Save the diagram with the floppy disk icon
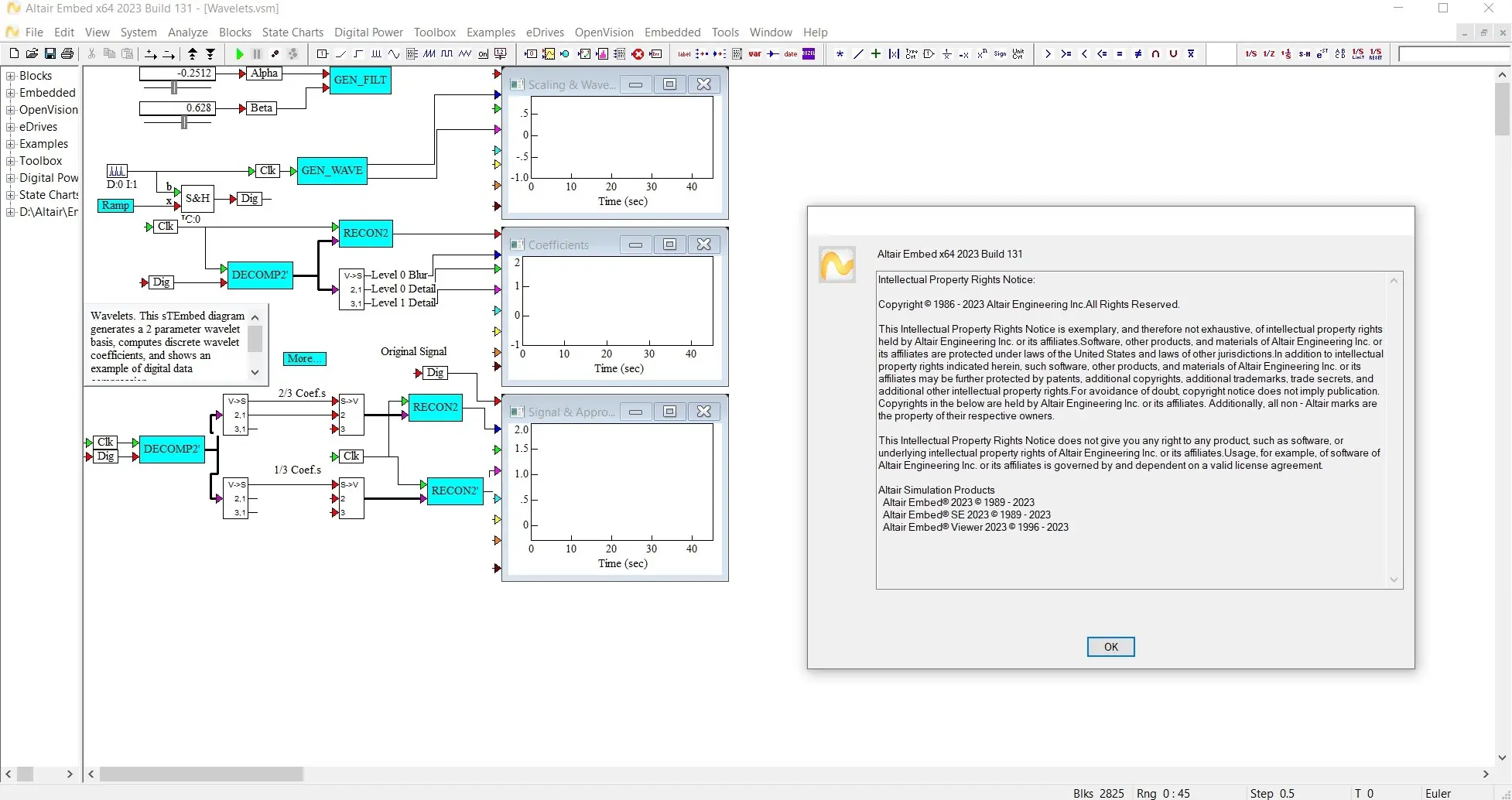 click(x=50, y=53)
